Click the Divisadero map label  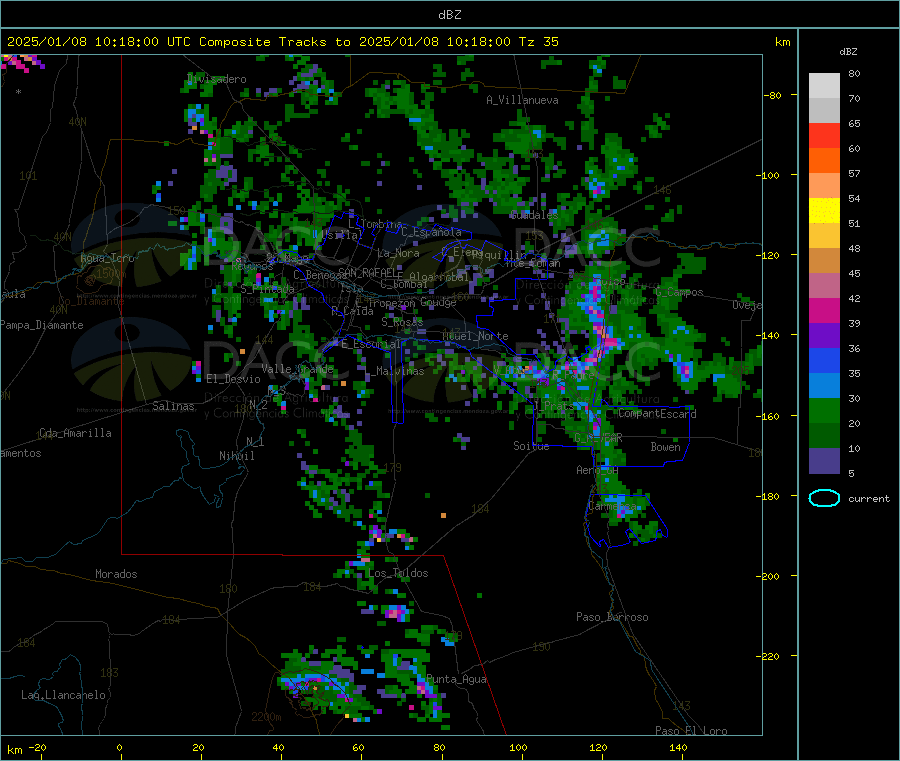[217, 79]
